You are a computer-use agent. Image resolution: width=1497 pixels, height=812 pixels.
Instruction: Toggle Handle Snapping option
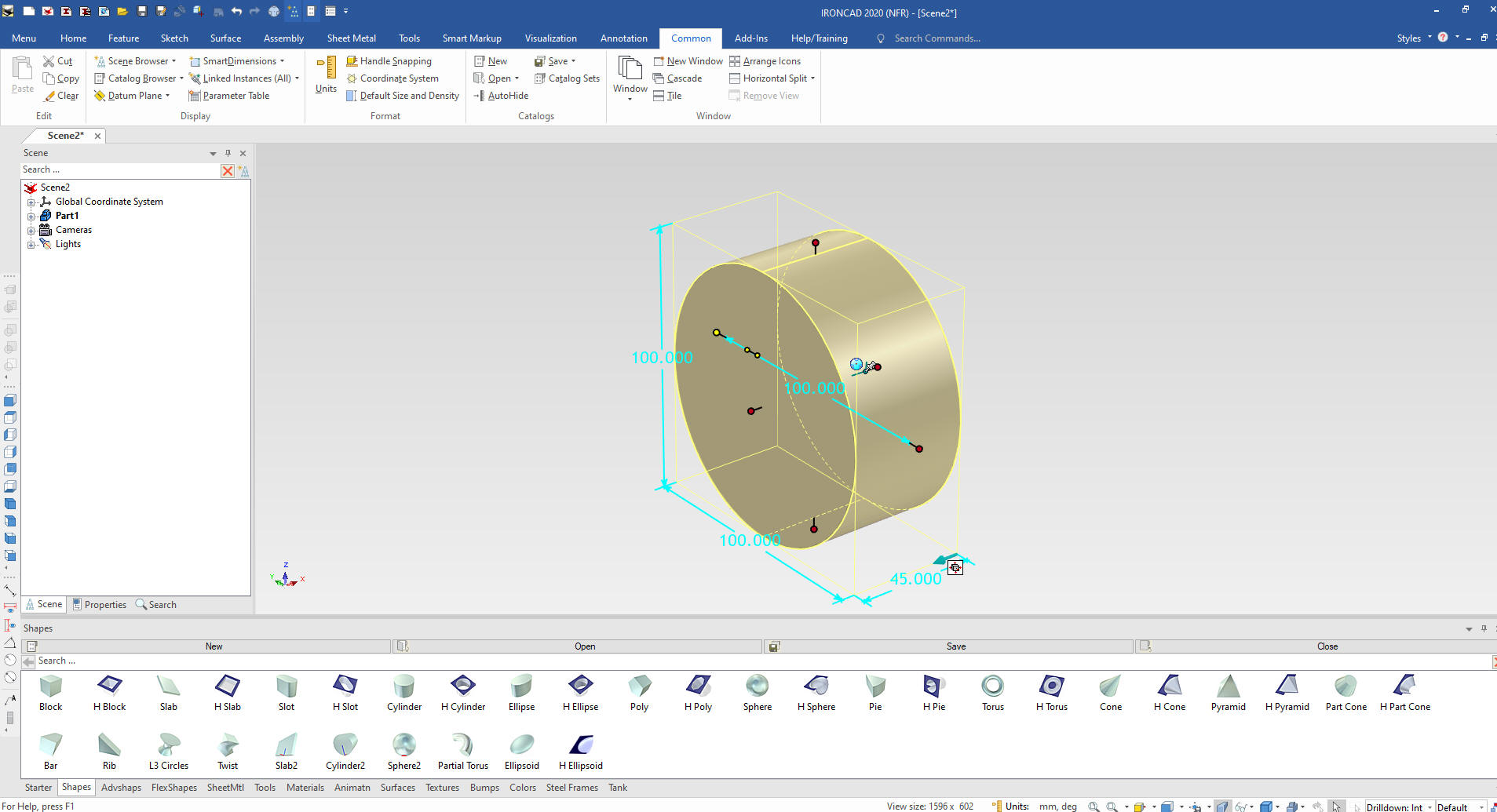(395, 61)
